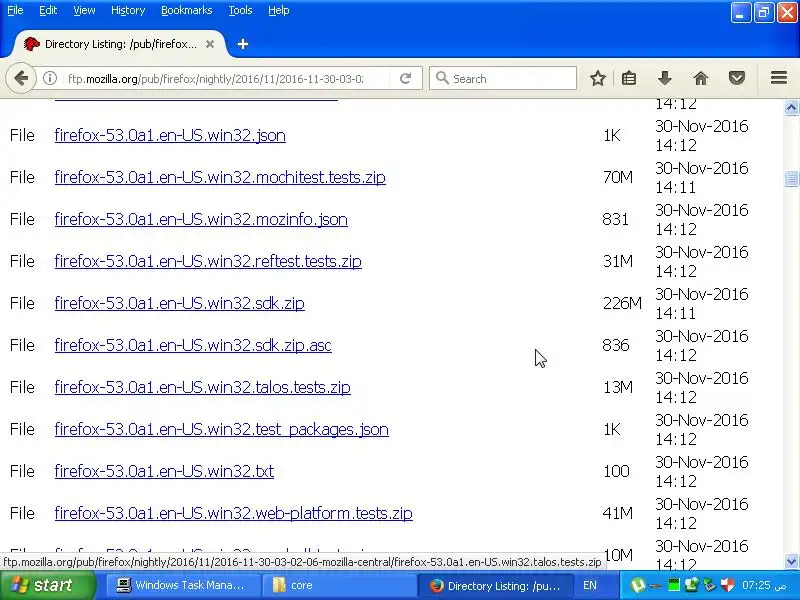Save page to Pocket icon
The width and height of the screenshot is (800, 600).
pyautogui.click(x=736, y=79)
